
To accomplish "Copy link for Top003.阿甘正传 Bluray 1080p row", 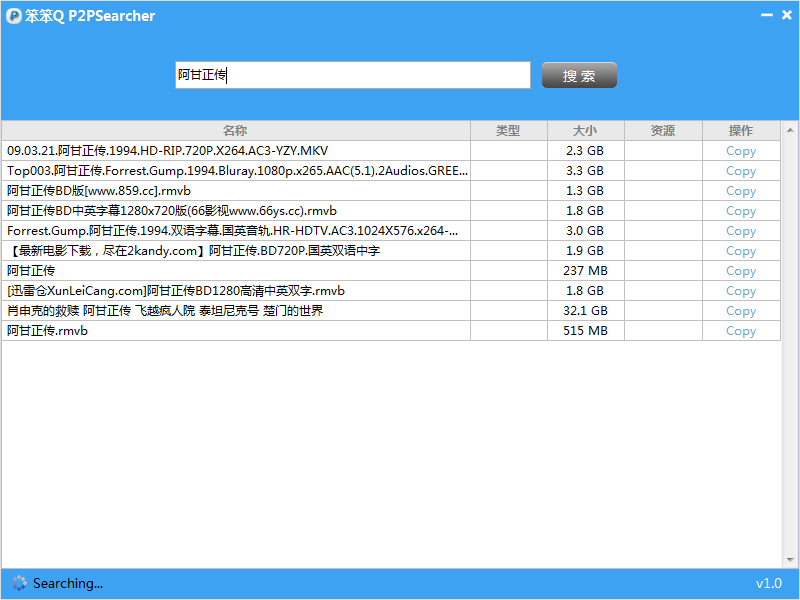I will coord(741,171).
